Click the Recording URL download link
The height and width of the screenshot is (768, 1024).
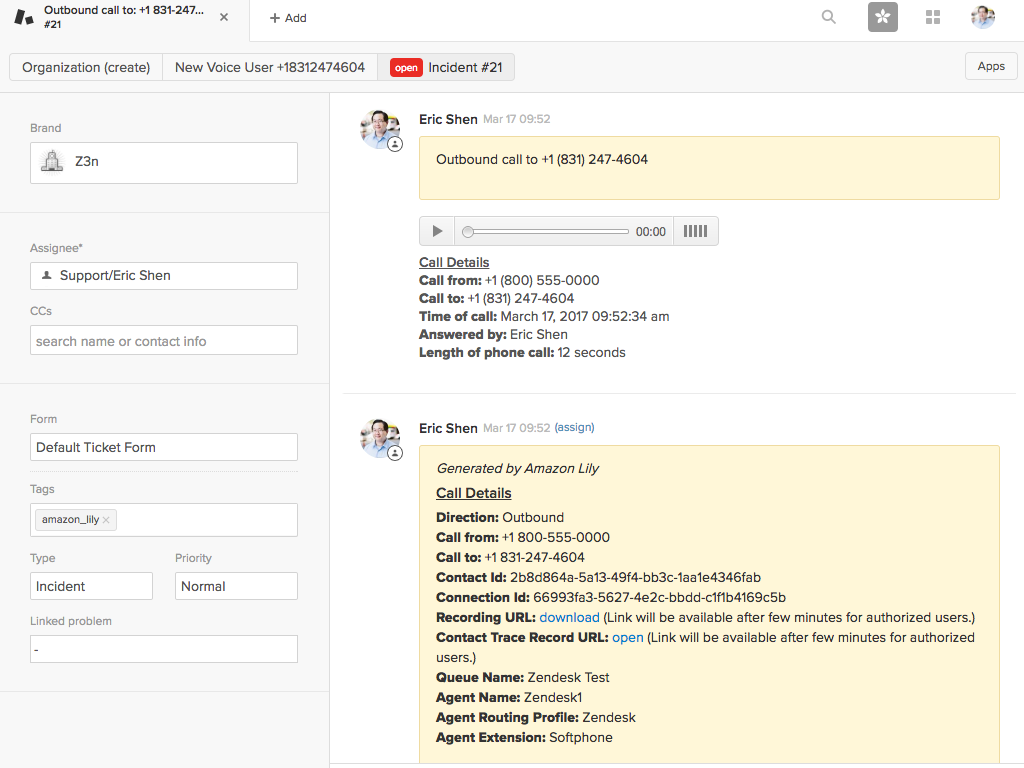[x=569, y=617]
